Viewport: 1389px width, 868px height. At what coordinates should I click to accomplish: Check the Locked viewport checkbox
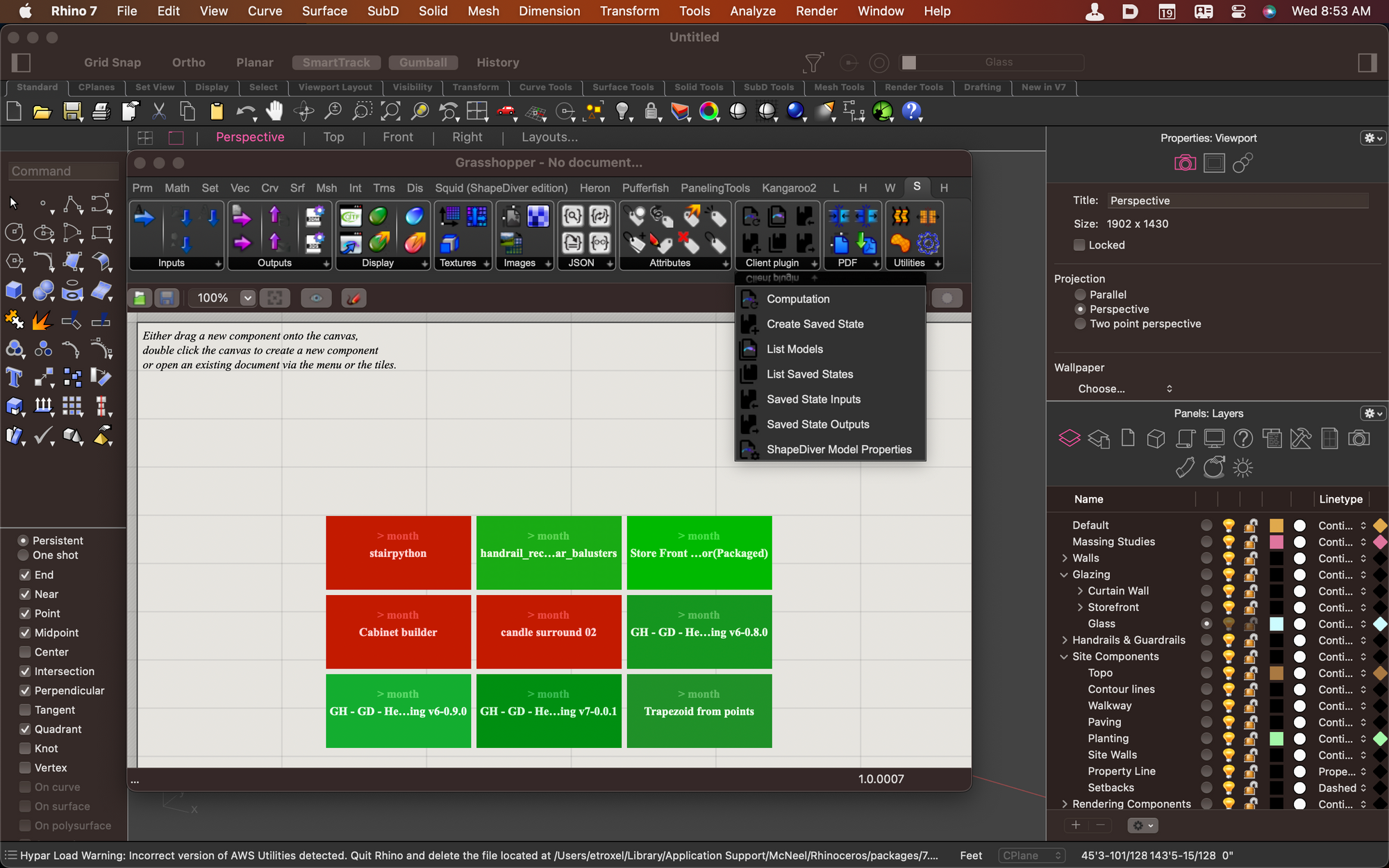point(1079,245)
